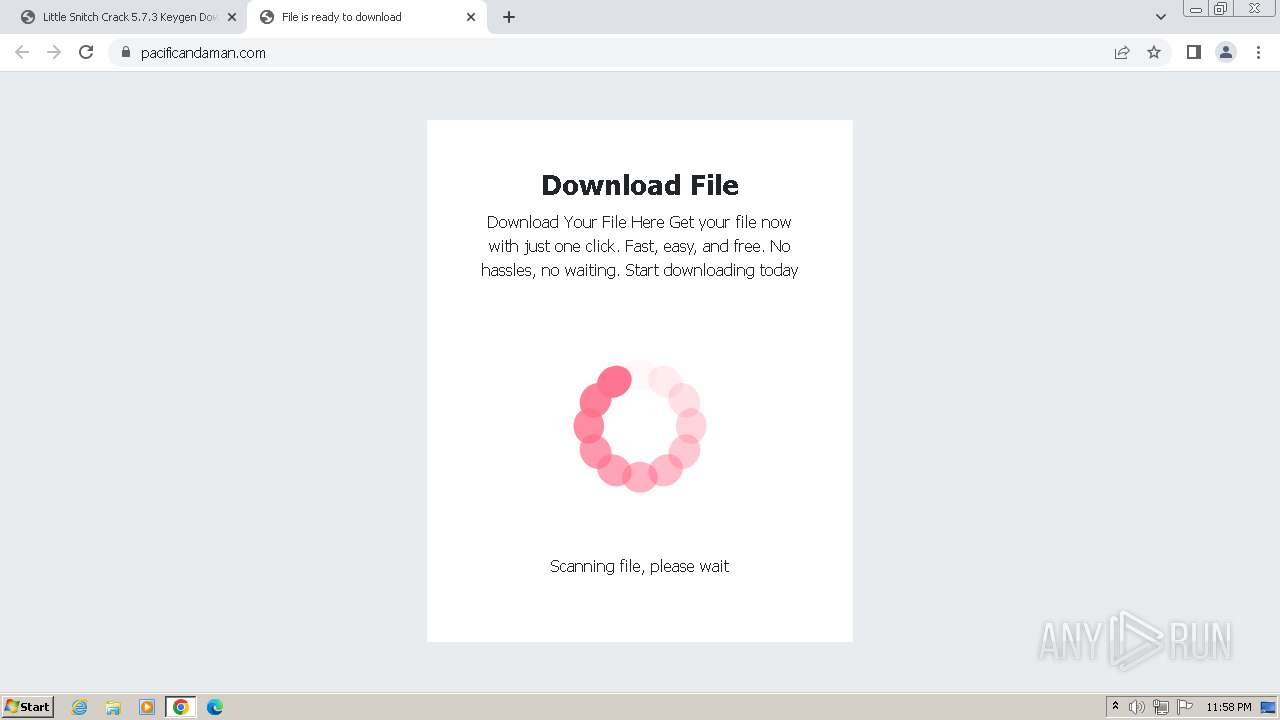Click the Download Your File Here description
The height and width of the screenshot is (720, 1280).
(640, 246)
